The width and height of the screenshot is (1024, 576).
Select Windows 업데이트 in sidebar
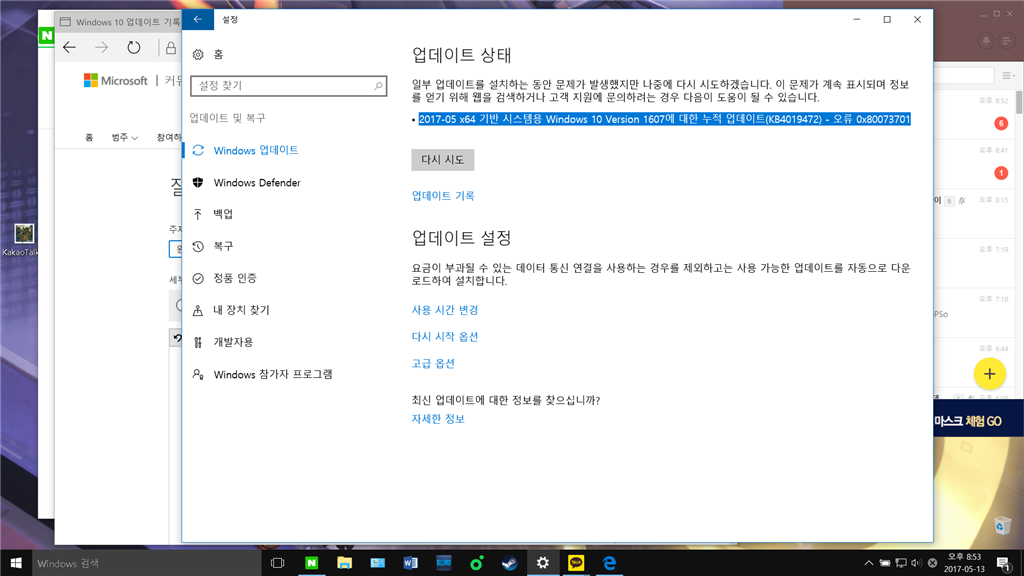[x=256, y=150]
